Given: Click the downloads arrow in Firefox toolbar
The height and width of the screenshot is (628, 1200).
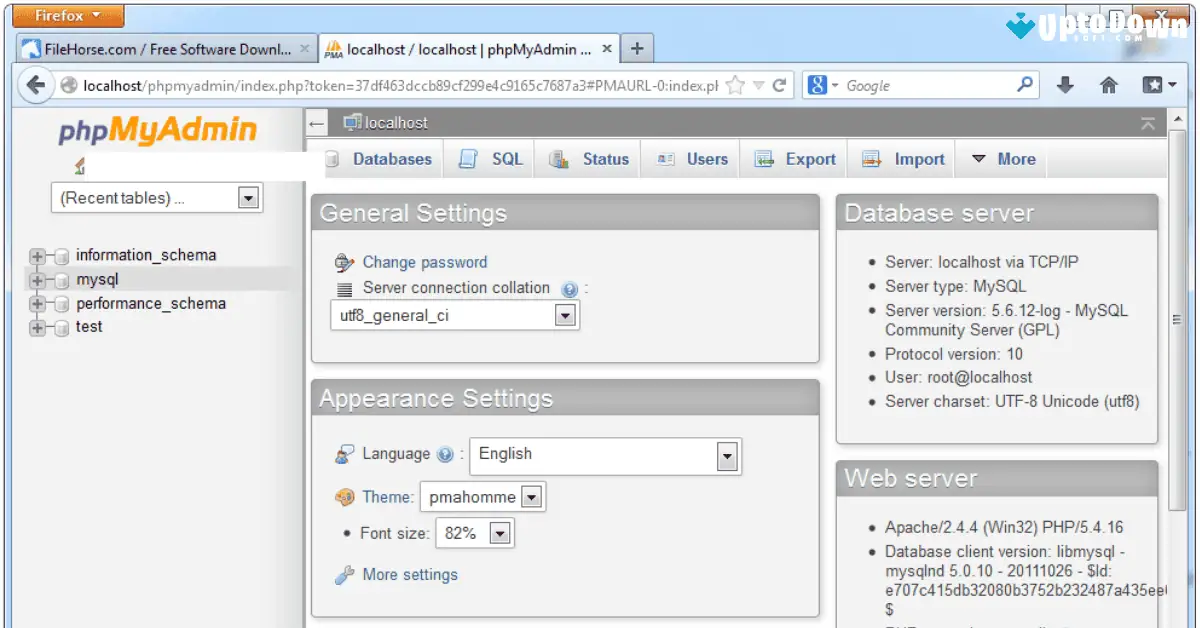Looking at the screenshot, I should [x=1065, y=84].
